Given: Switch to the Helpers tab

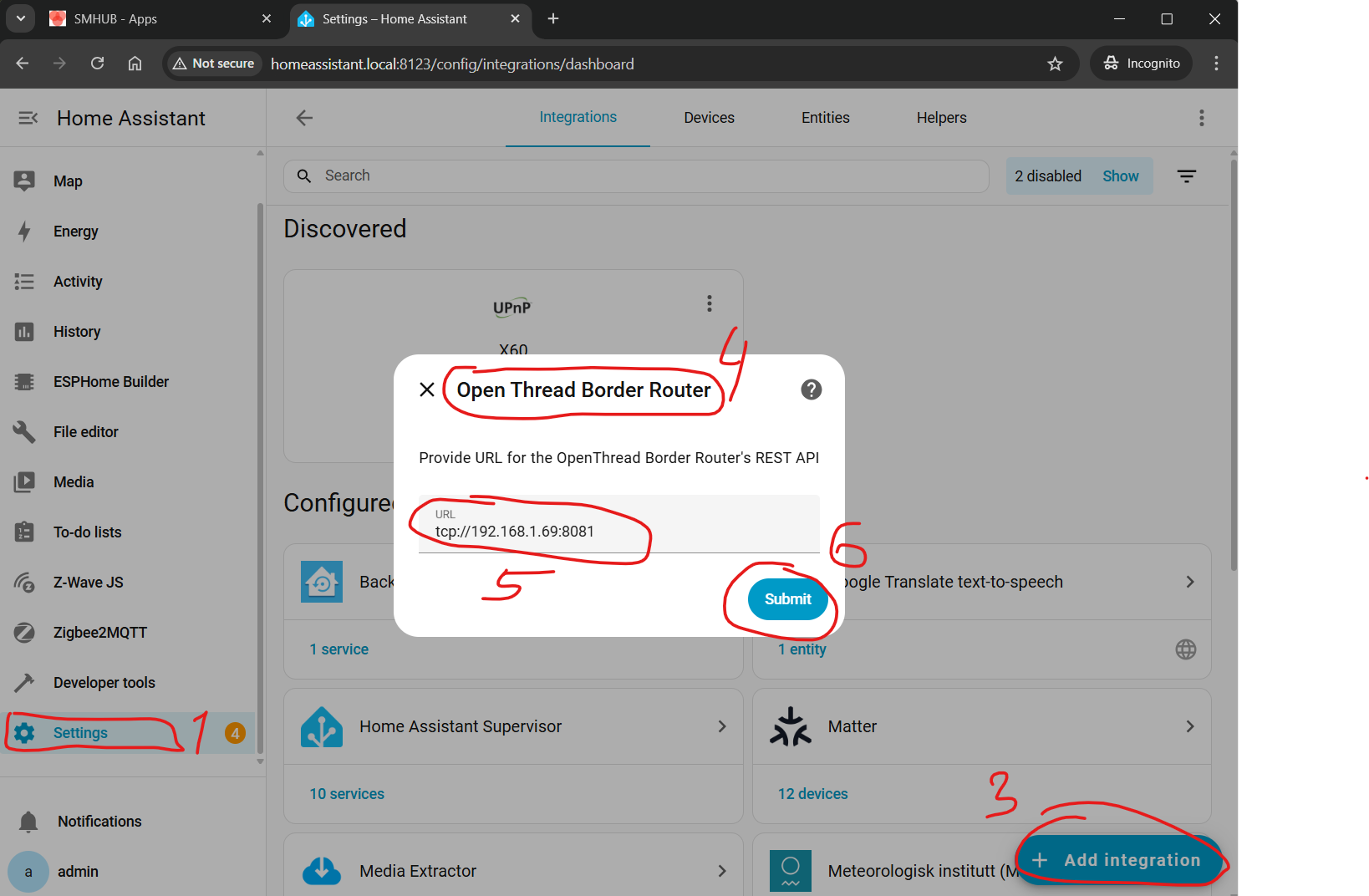Looking at the screenshot, I should point(941,118).
